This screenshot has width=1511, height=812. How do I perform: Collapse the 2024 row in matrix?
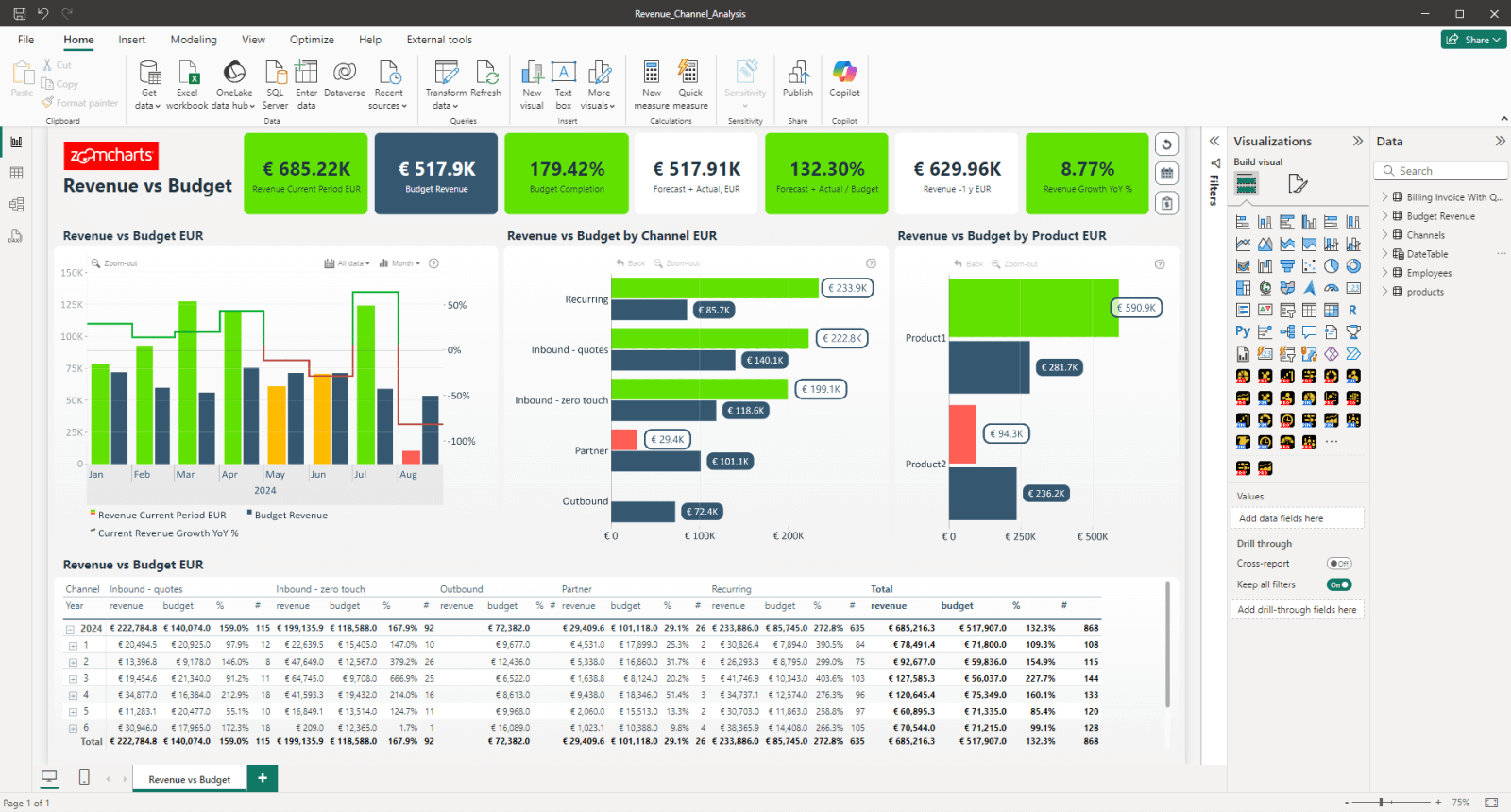(70, 629)
